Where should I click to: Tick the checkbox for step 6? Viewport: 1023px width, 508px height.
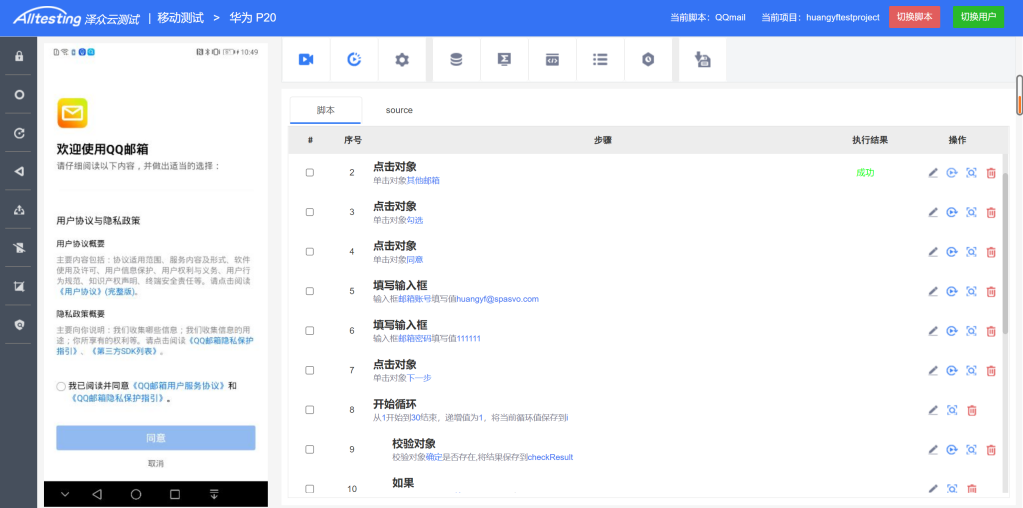click(310, 331)
